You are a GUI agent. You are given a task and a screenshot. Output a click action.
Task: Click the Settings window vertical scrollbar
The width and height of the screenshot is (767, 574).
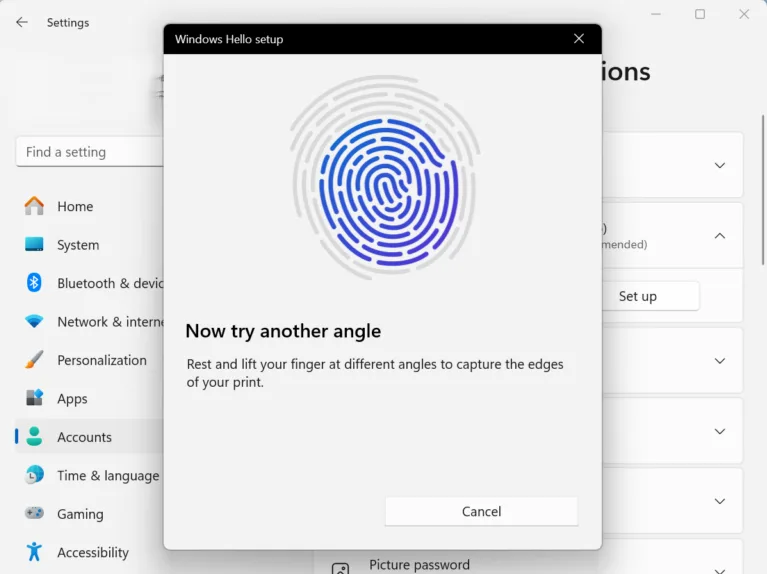[763, 190]
